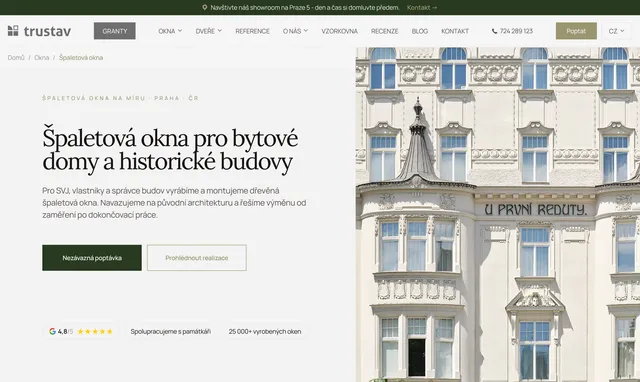This screenshot has width=640, height=382.
Task: Click the phone icon beside 724 289 123
Action: tap(494, 31)
